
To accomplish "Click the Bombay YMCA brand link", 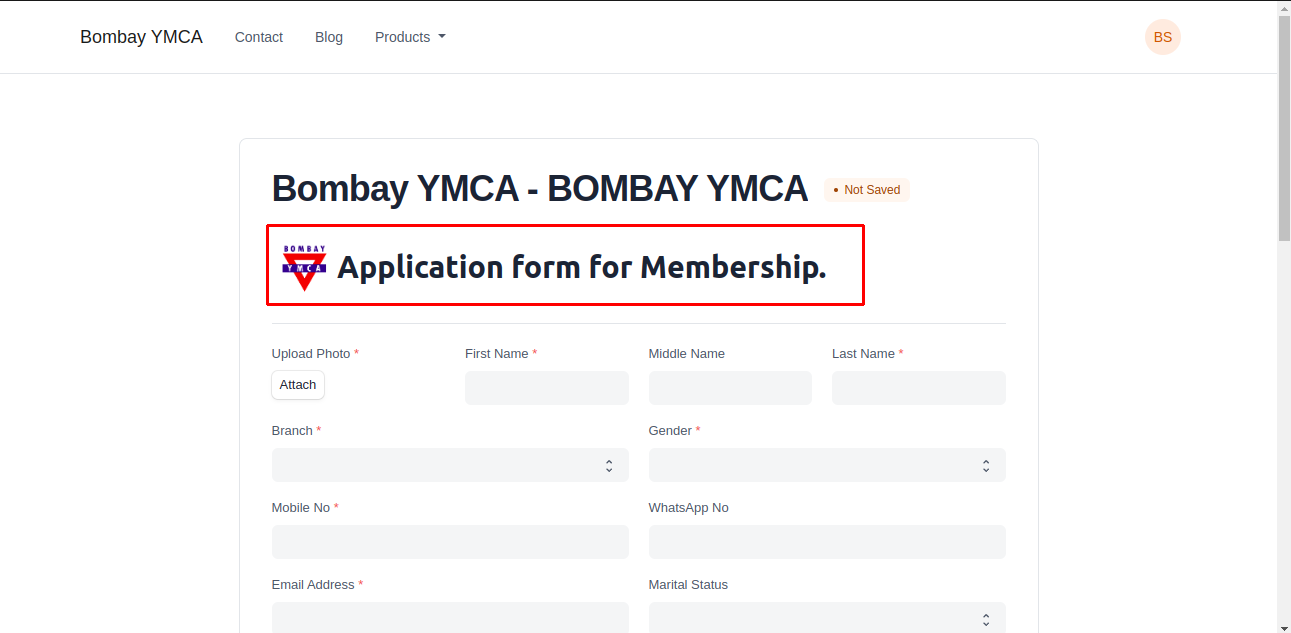I will point(141,37).
